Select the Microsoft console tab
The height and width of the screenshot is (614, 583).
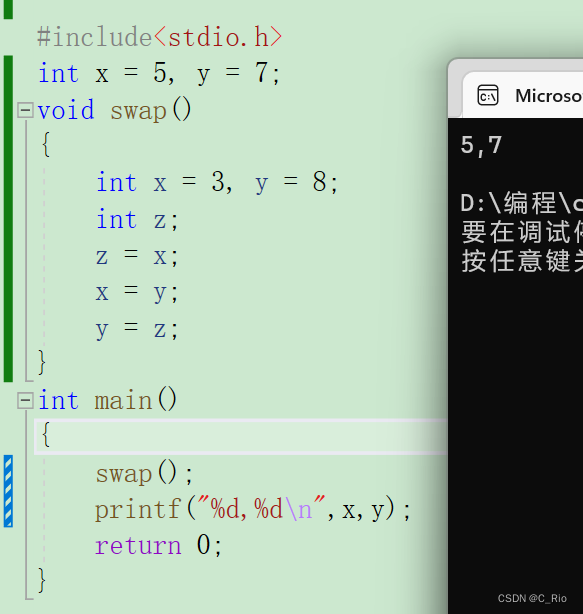click(x=523, y=95)
